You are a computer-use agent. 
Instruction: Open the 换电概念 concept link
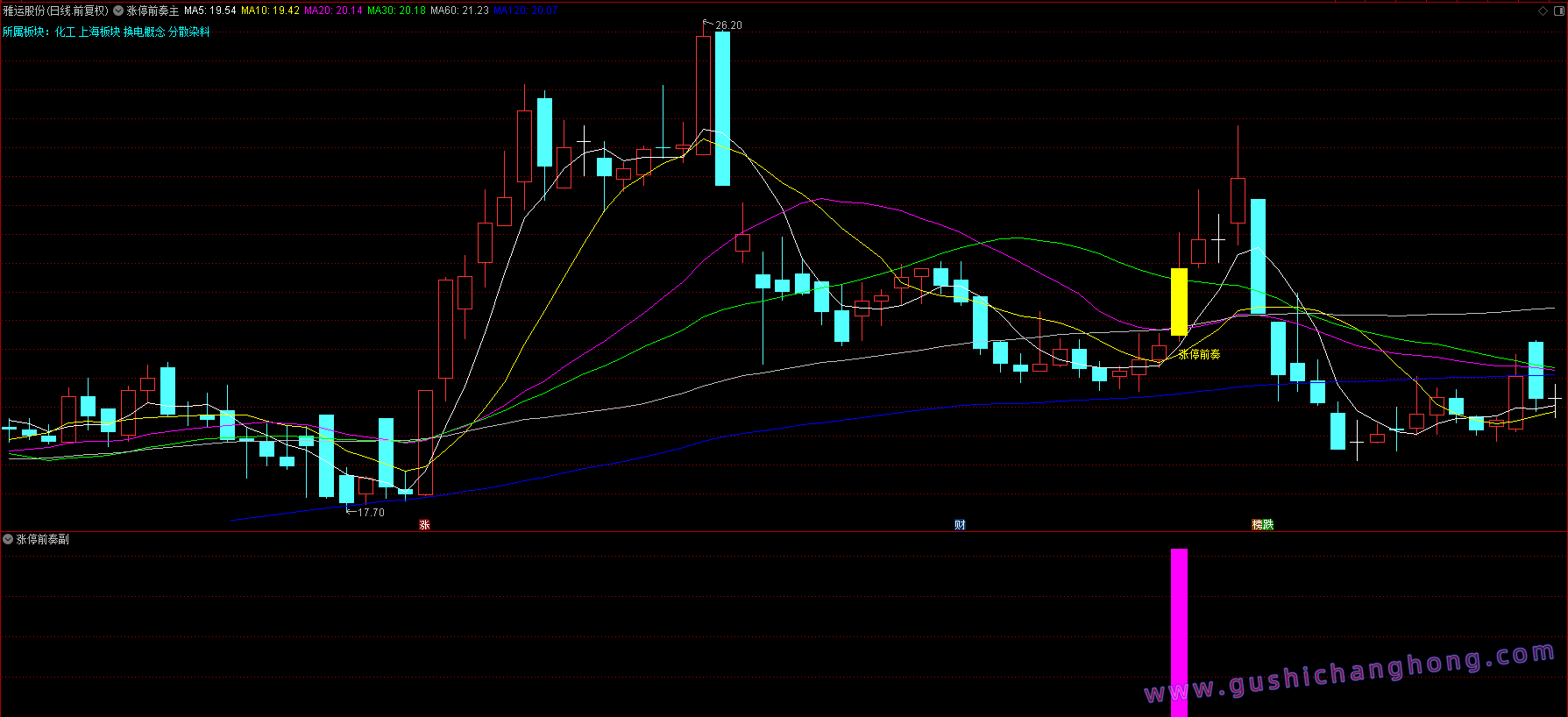tap(144, 32)
